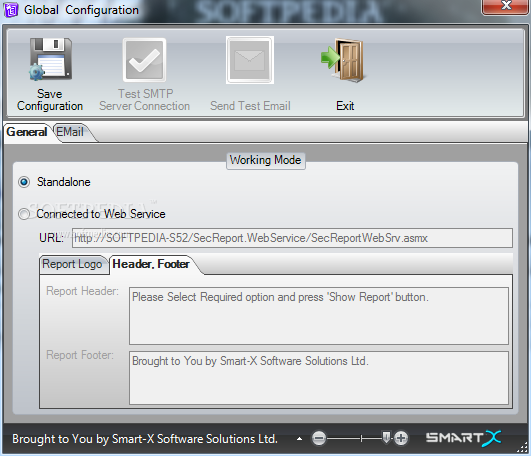The height and width of the screenshot is (456, 531).
Task: Click the zoom slider track center tick
Action: tap(361, 438)
